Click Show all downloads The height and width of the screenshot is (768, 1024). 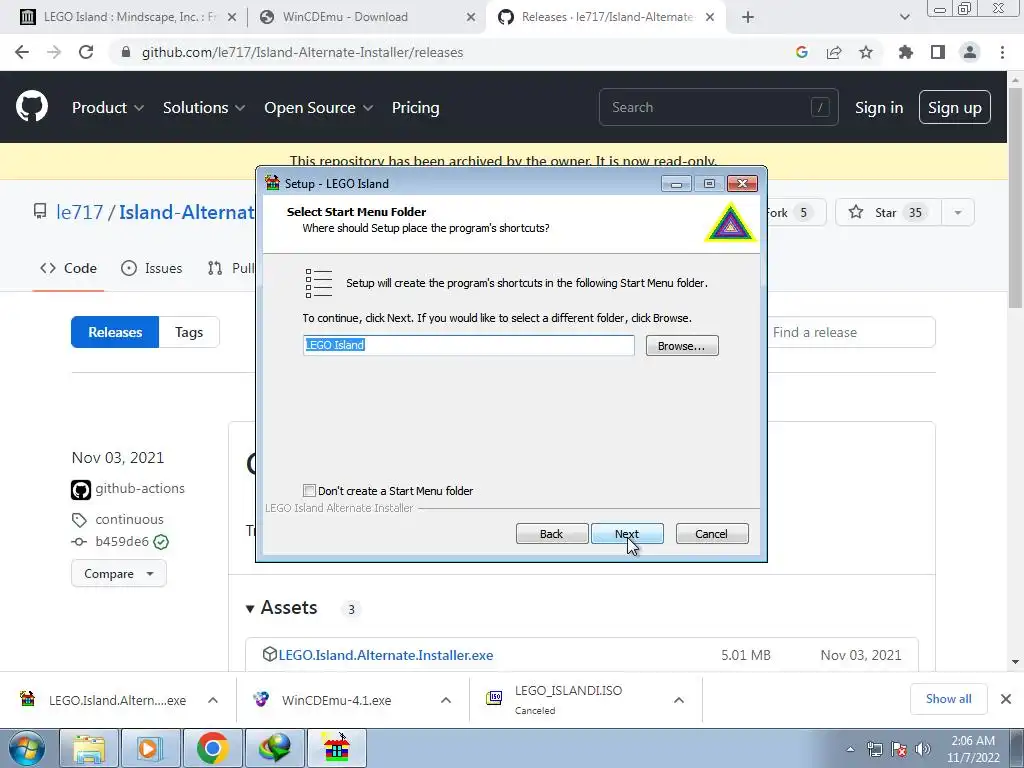tap(948, 699)
